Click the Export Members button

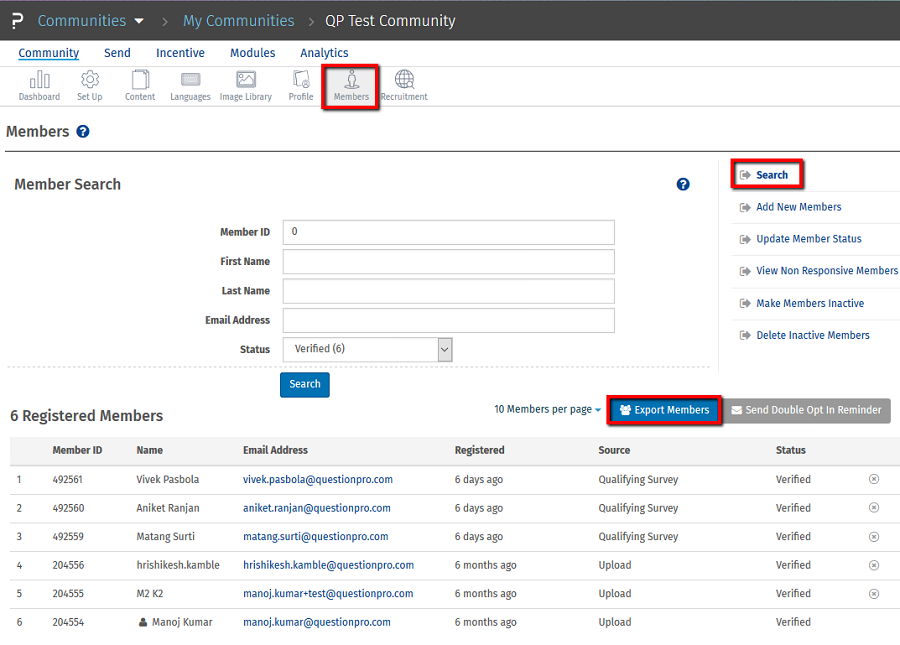[x=664, y=410]
